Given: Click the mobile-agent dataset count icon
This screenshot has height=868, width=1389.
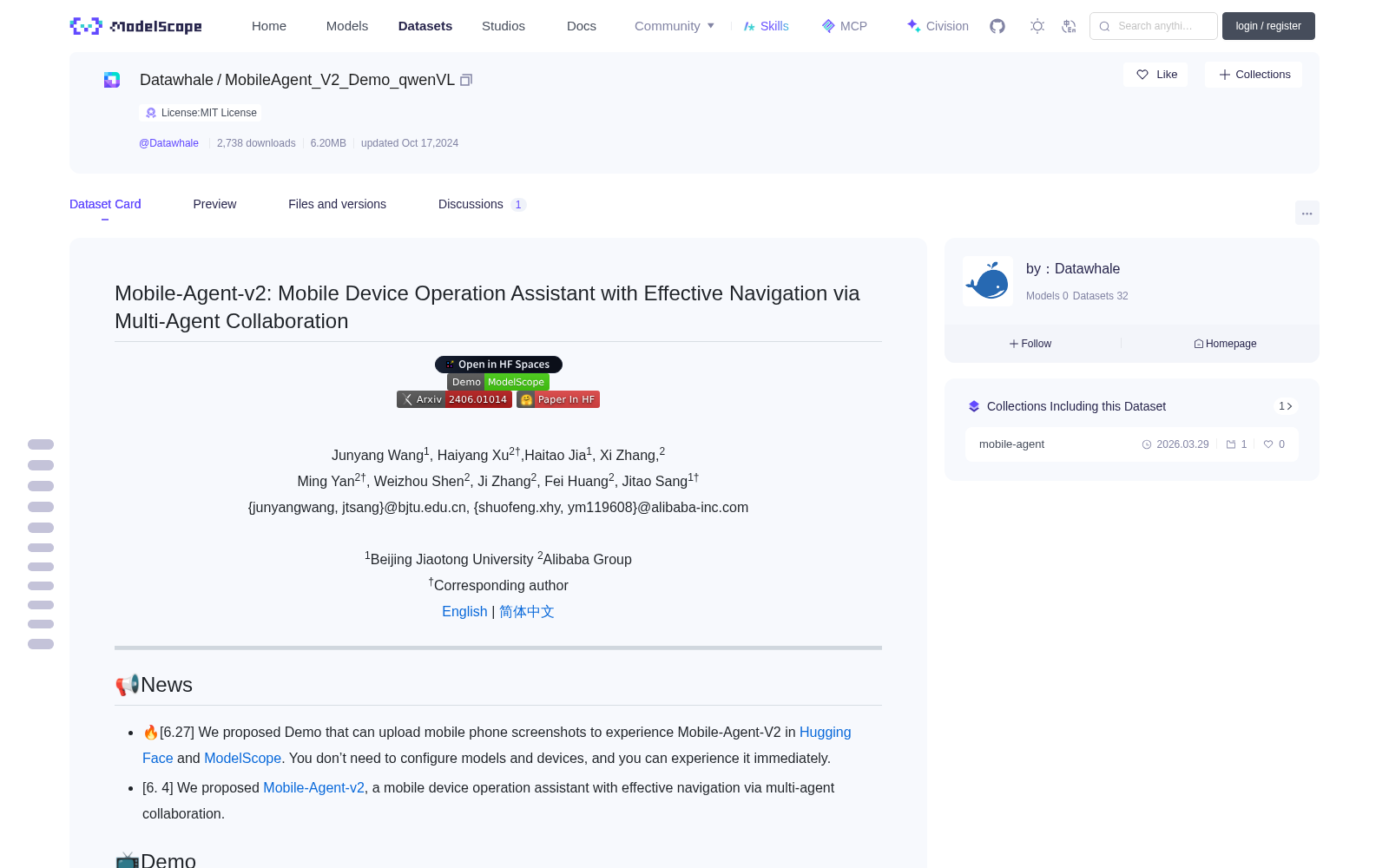Looking at the screenshot, I should click(1231, 444).
